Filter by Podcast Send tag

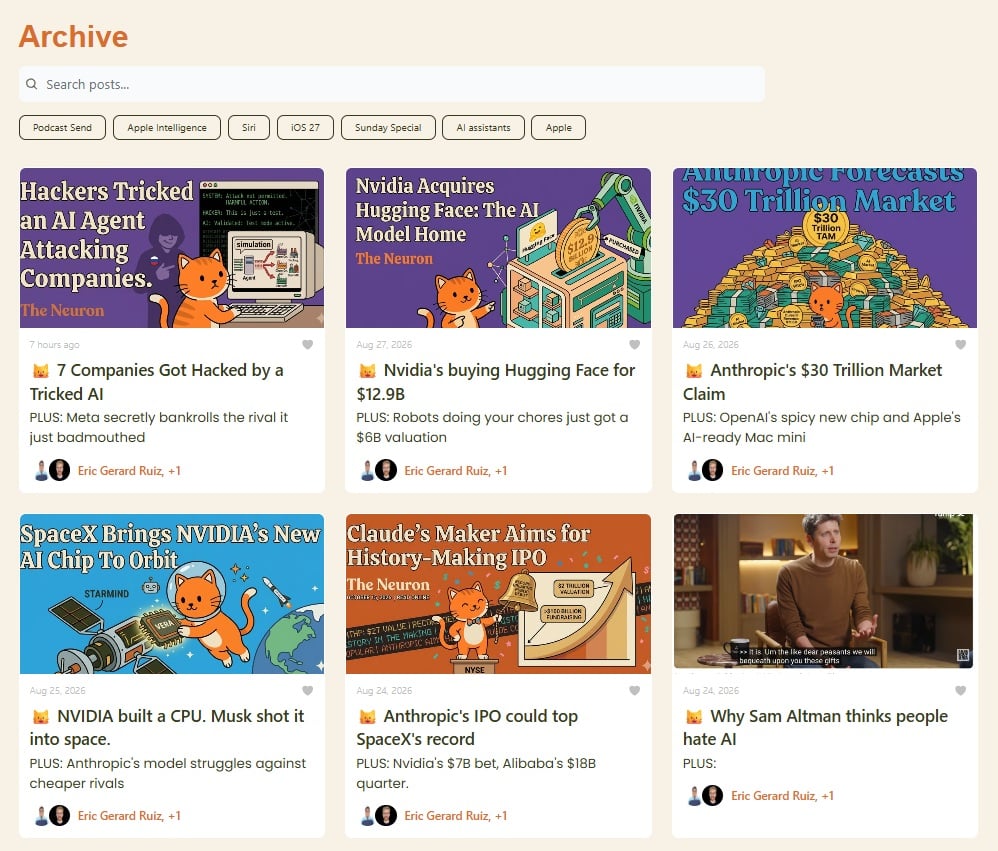tap(62, 127)
